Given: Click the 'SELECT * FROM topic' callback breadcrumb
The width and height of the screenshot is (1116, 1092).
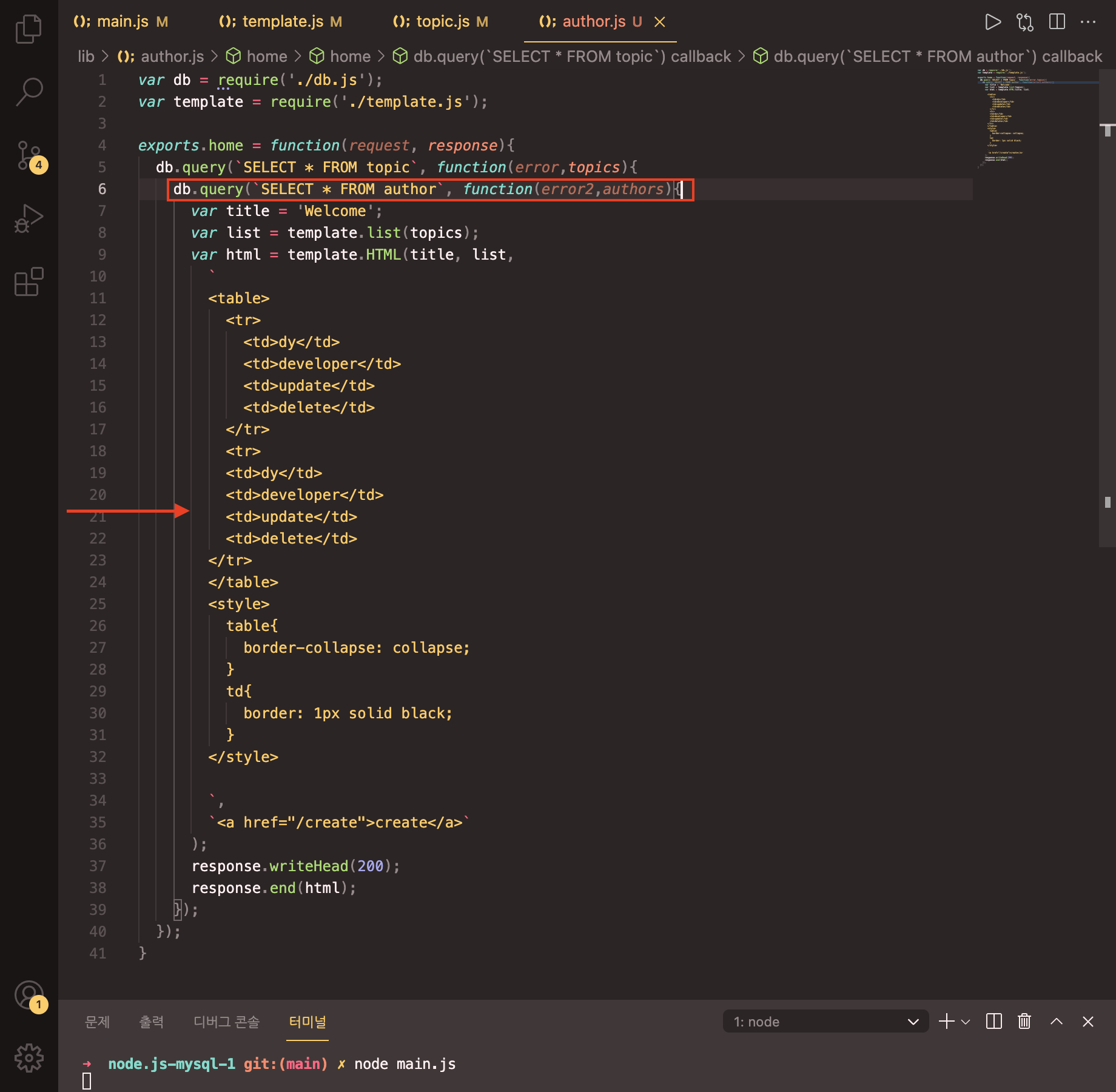Looking at the screenshot, I should tap(562, 56).
